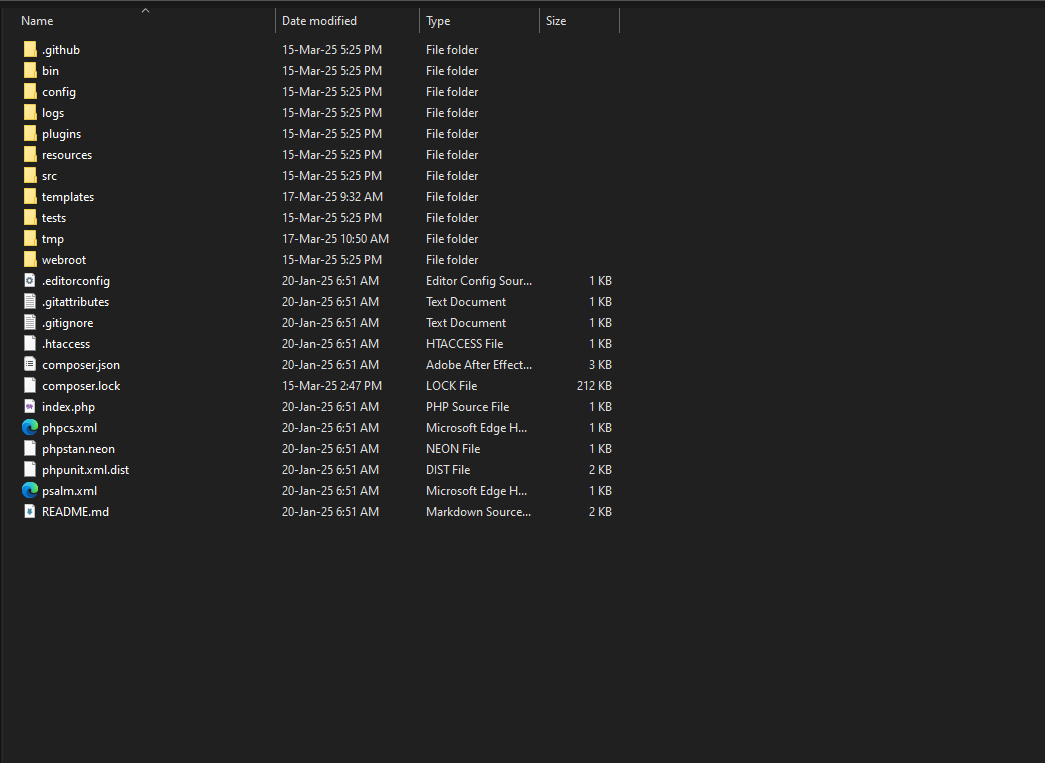Click the .editorconfig gear file icon
Image resolution: width=1045 pixels, height=763 pixels.
30,280
